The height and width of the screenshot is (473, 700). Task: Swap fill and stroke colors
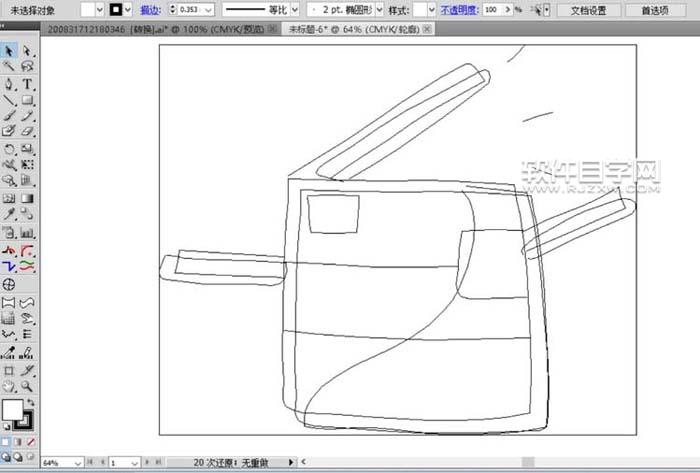[30, 401]
